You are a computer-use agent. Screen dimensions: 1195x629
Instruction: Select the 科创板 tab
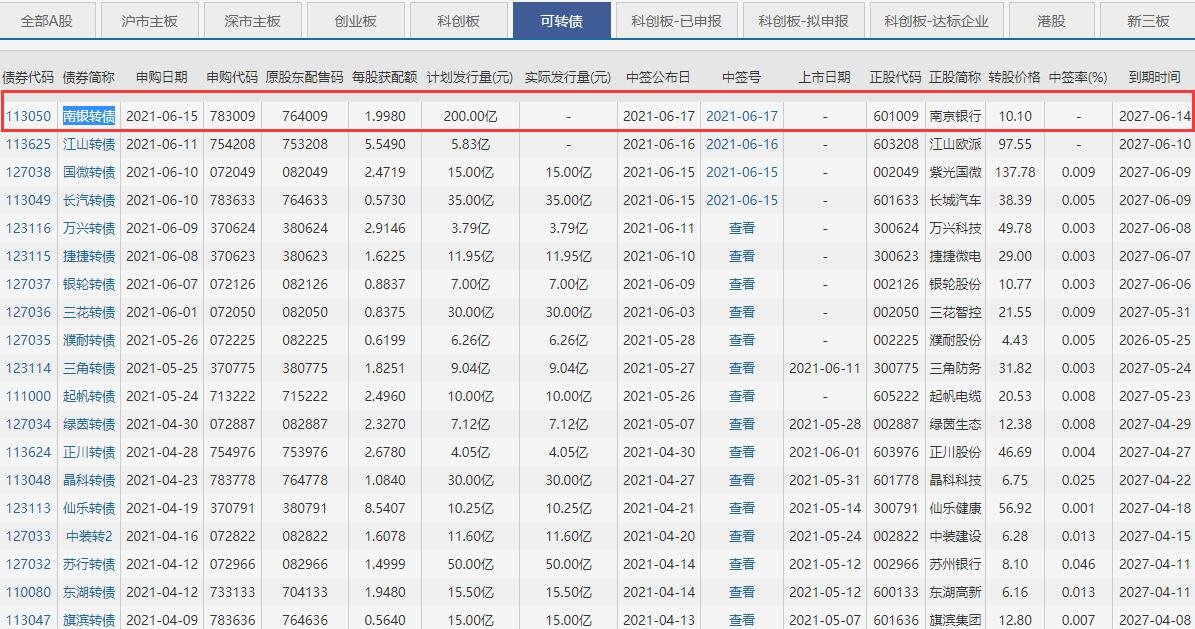pyautogui.click(x=458, y=21)
